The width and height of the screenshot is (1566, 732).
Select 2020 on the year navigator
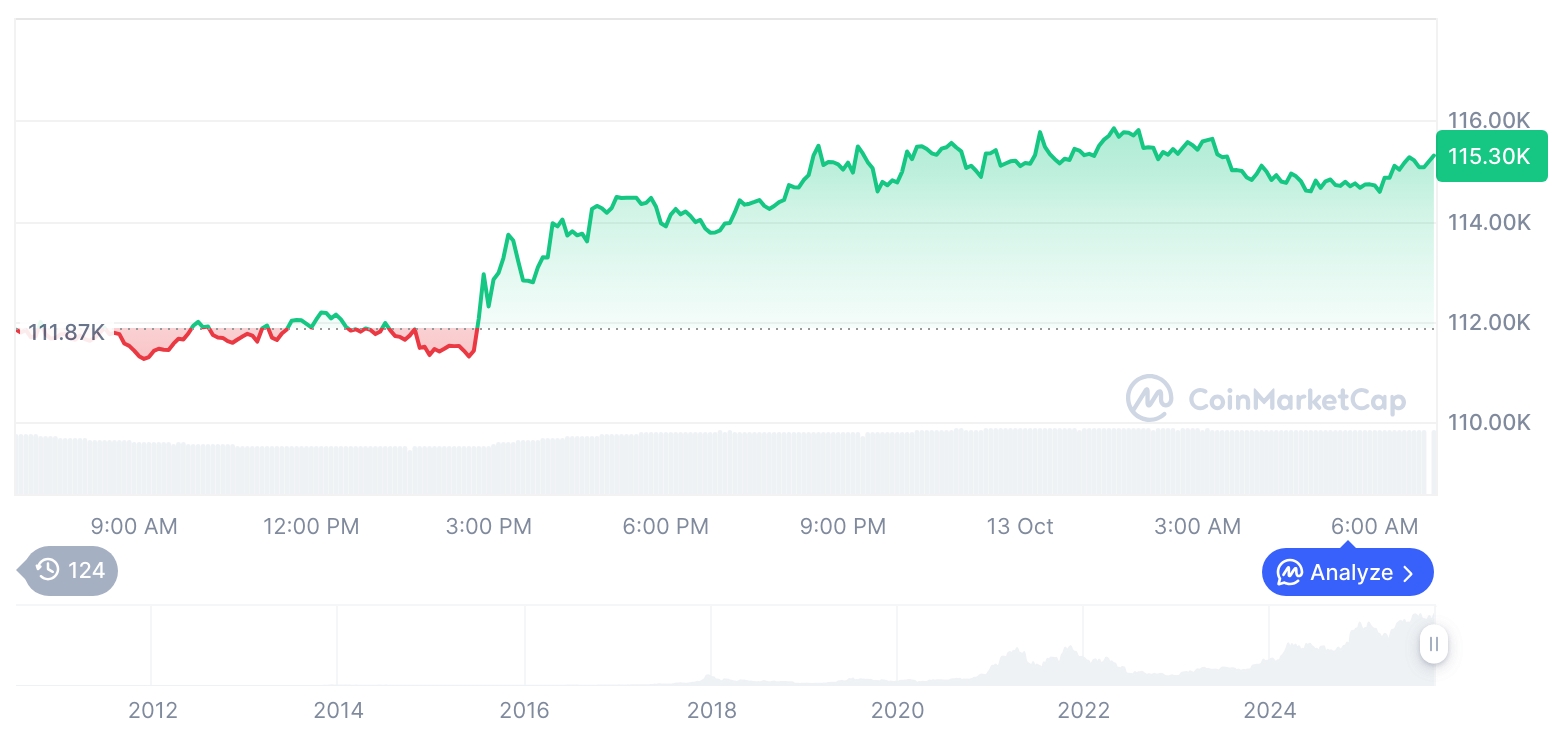pyautogui.click(x=898, y=711)
